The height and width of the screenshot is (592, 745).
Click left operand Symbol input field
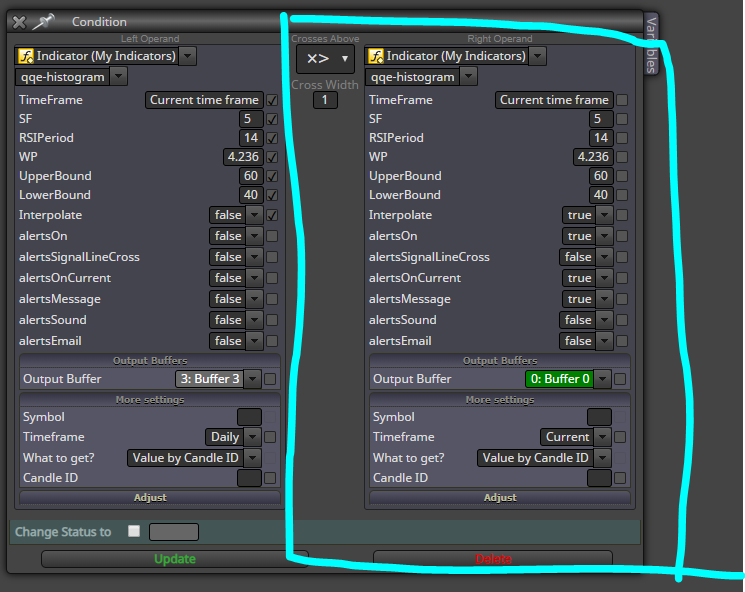click(x=249, y=417)
